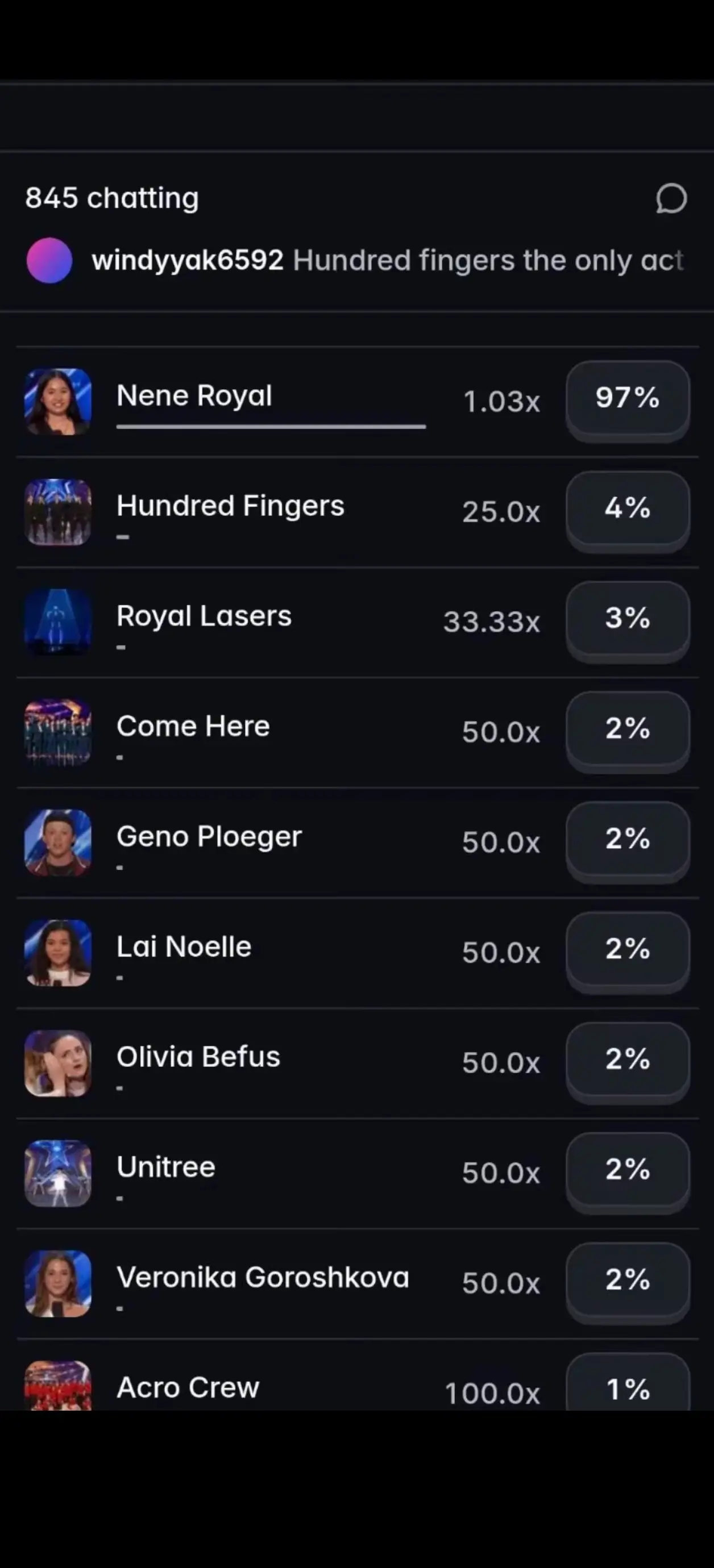Tap Hundred Fingers group thumbnail
714x1568 pixels.
coord(58,512)
